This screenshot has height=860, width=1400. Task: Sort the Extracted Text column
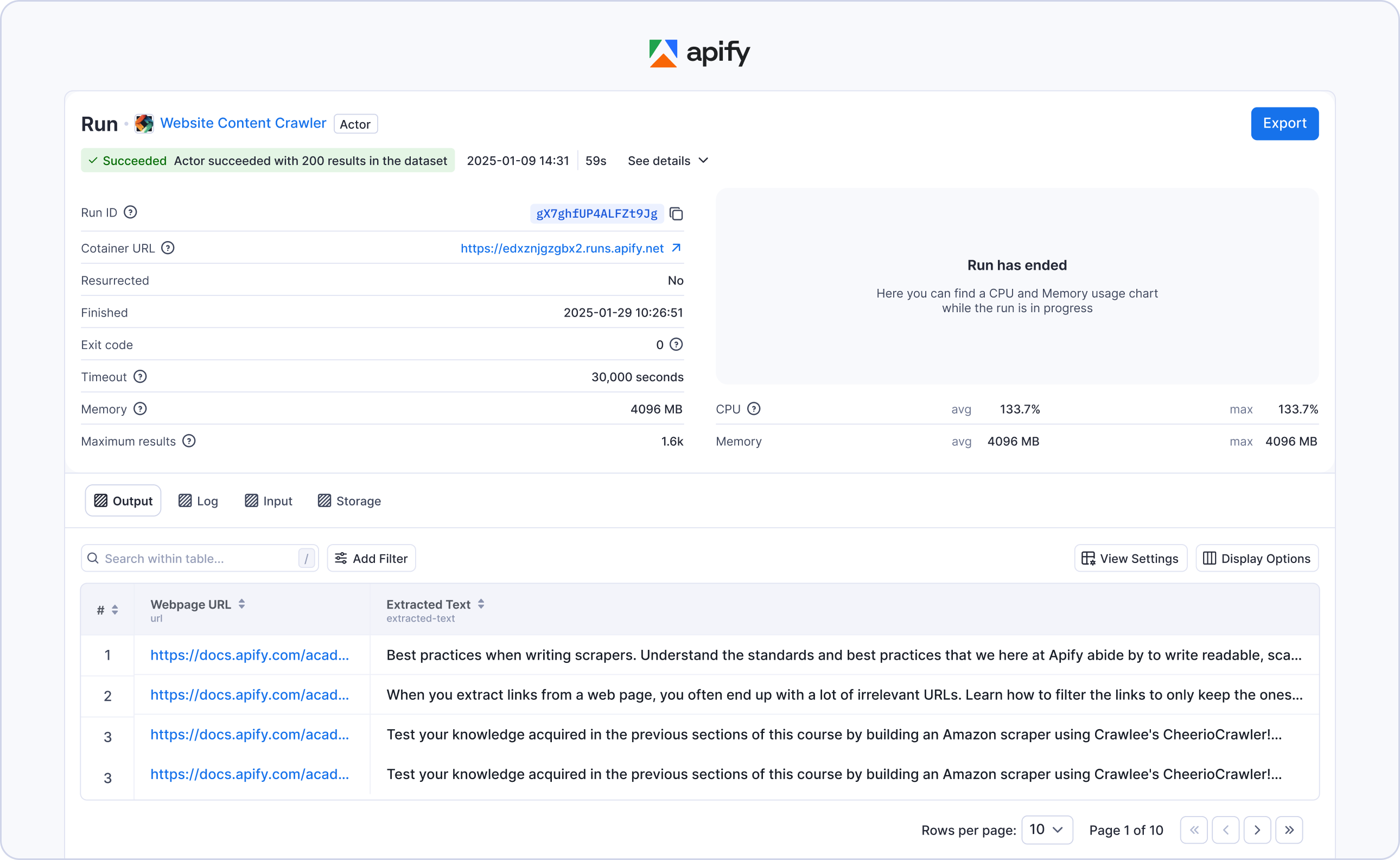pyautogui.click(x=481, y=604)
